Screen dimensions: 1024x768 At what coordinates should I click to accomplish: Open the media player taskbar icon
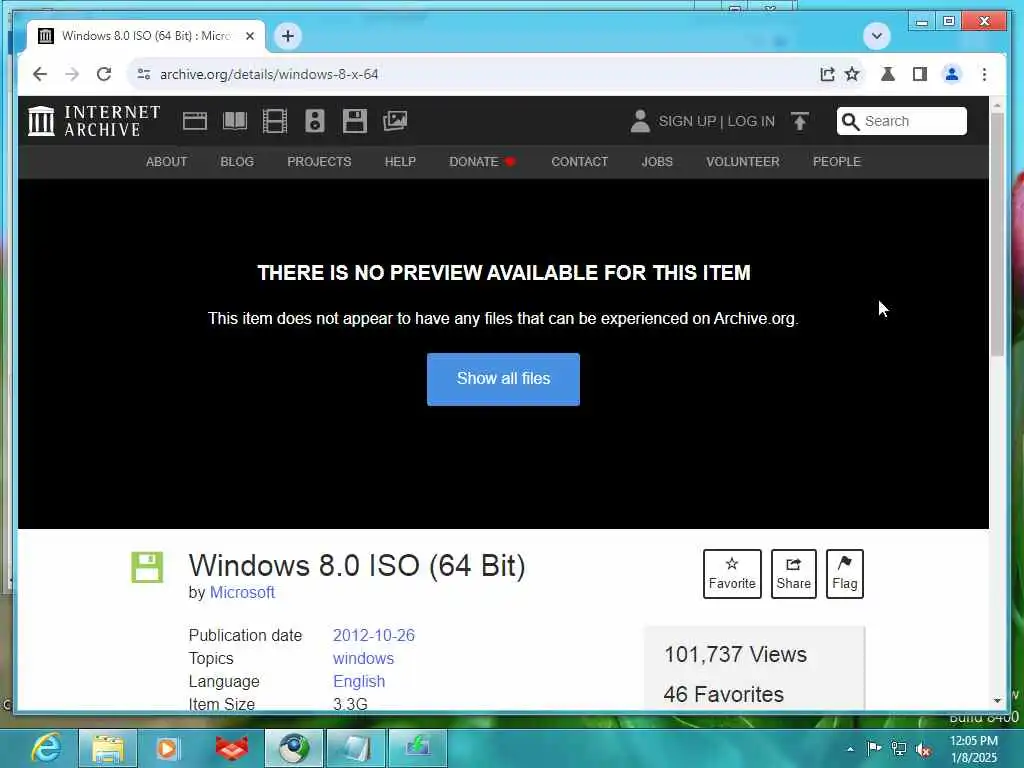tap(167, 748)
